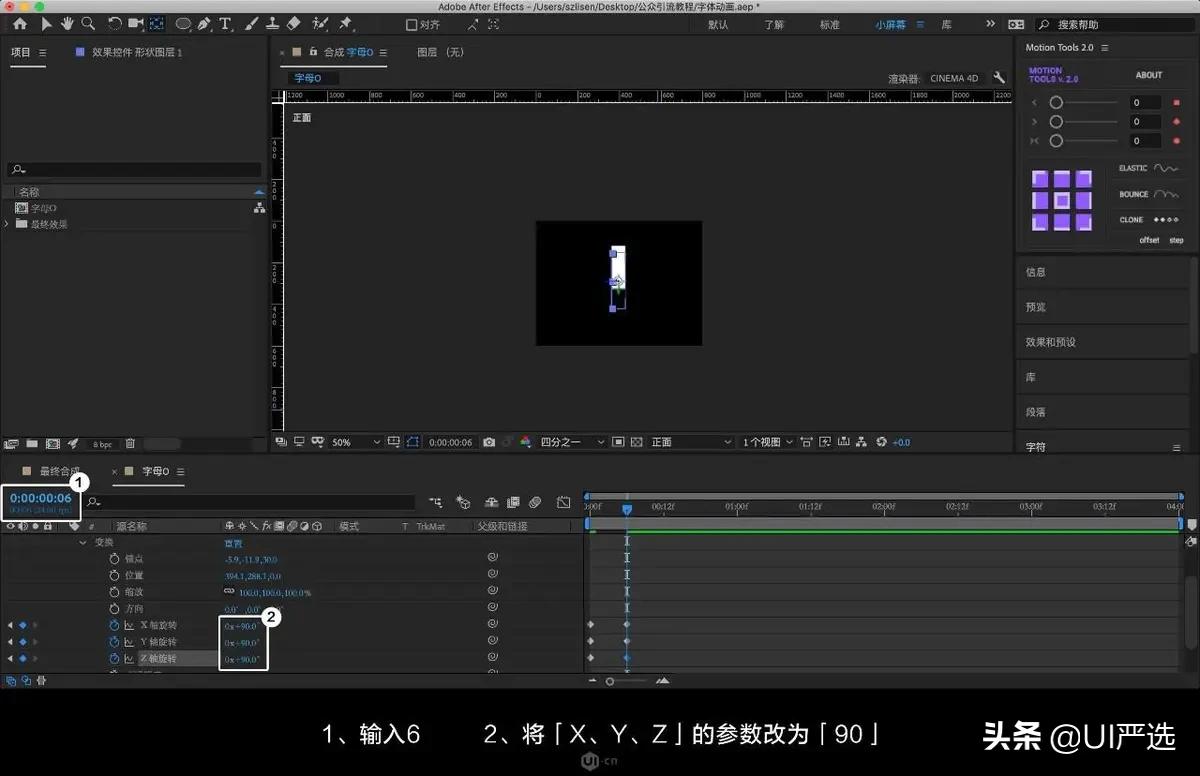The width and height of the screenshot is (1200, 776).
Task: Collapse the 变换 transform group
Action: click(x=82, y=541)
